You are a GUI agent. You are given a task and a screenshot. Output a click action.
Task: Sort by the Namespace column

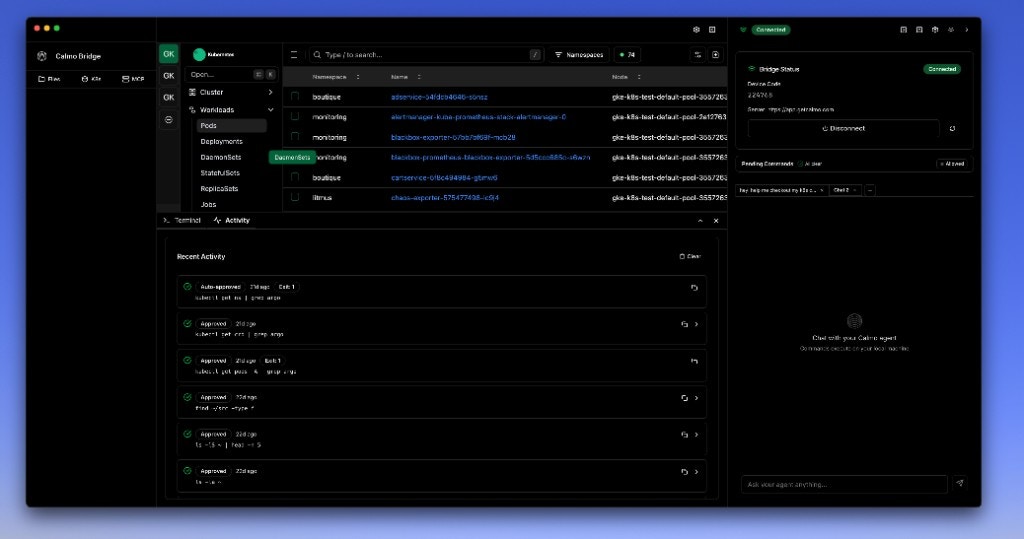pyautogui.click(x=336, y=77)
